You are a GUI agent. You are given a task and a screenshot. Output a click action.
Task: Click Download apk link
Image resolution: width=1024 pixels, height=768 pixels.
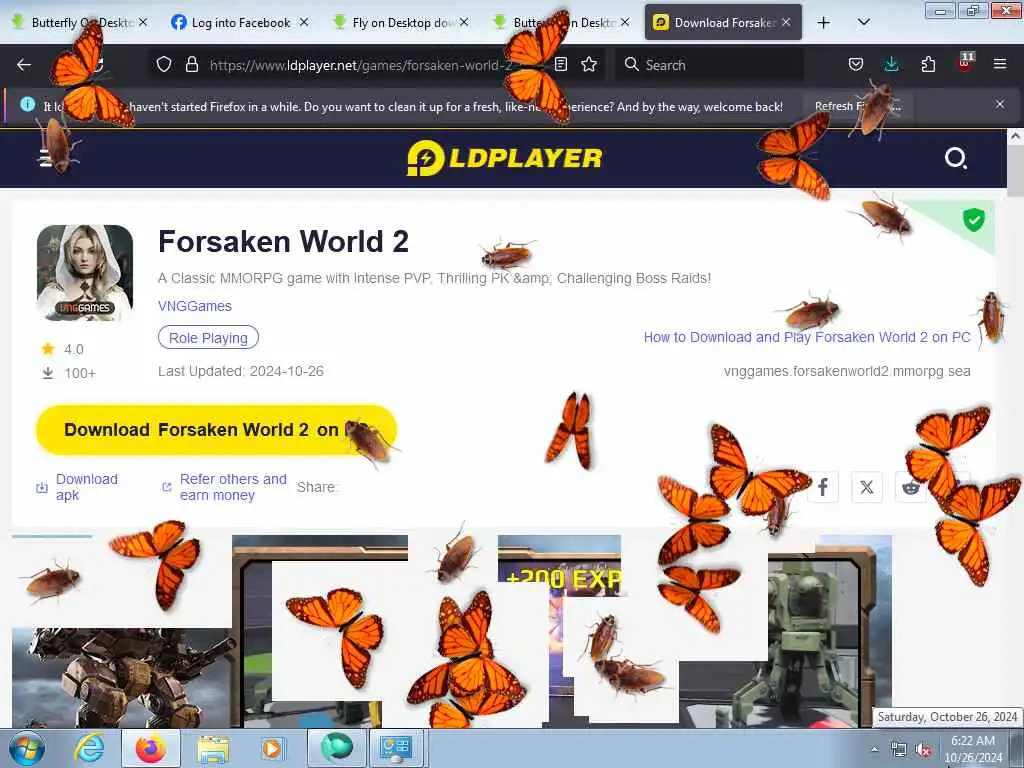[x=77, y=487]
